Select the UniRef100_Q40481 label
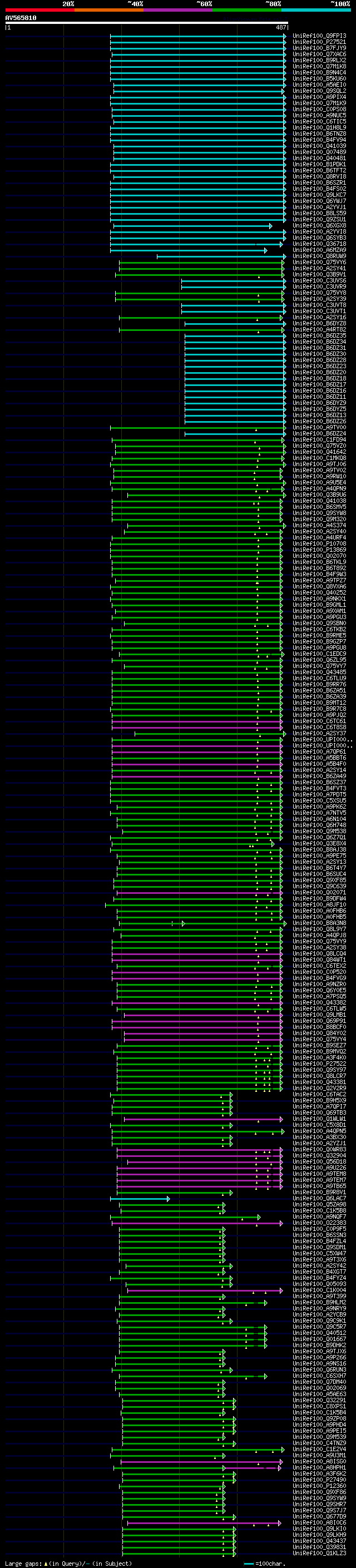Screen dimensions: 356x1568 pos(319,159)
